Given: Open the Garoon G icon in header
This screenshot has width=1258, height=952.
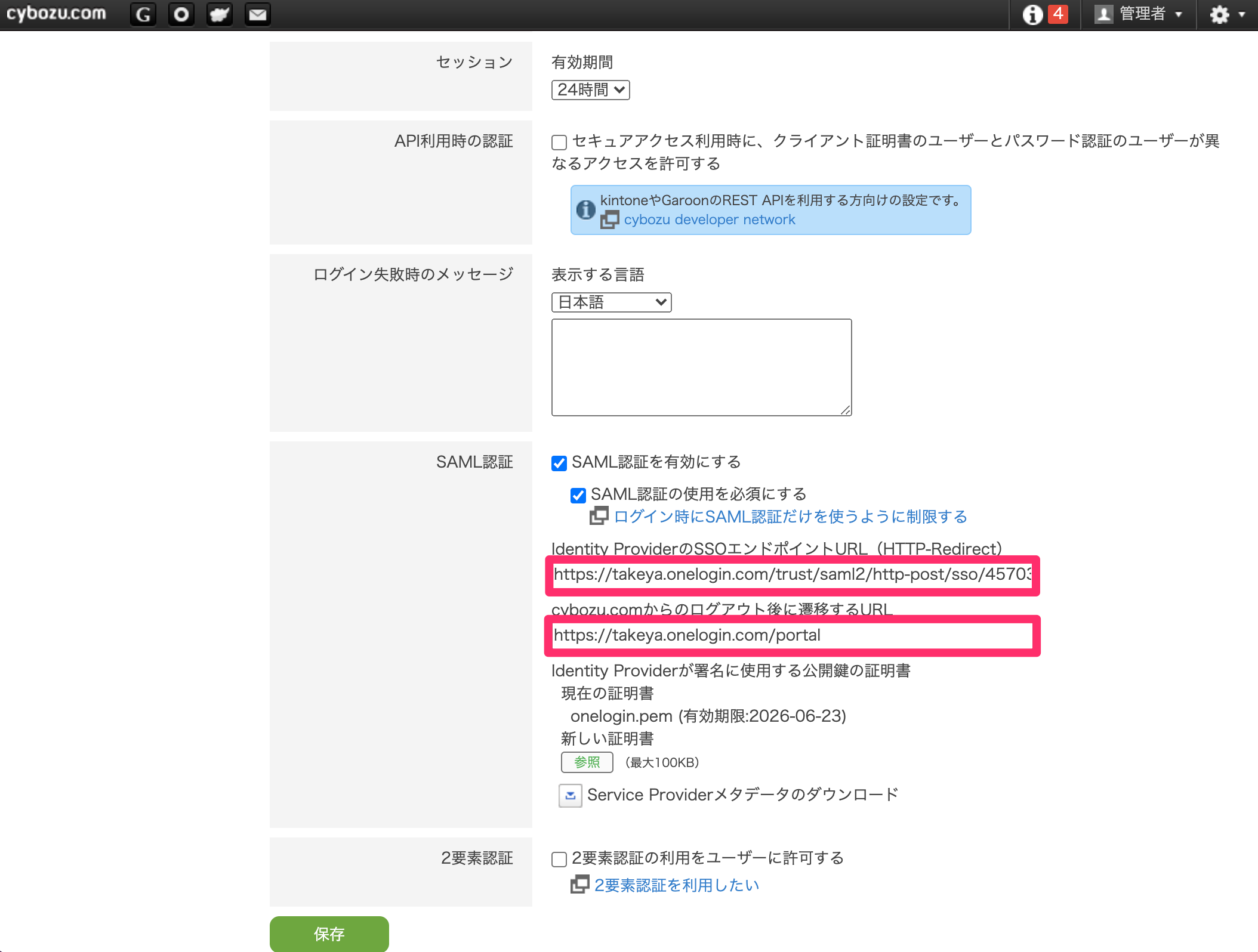Looking at the screenshot, I should [143, 14].
